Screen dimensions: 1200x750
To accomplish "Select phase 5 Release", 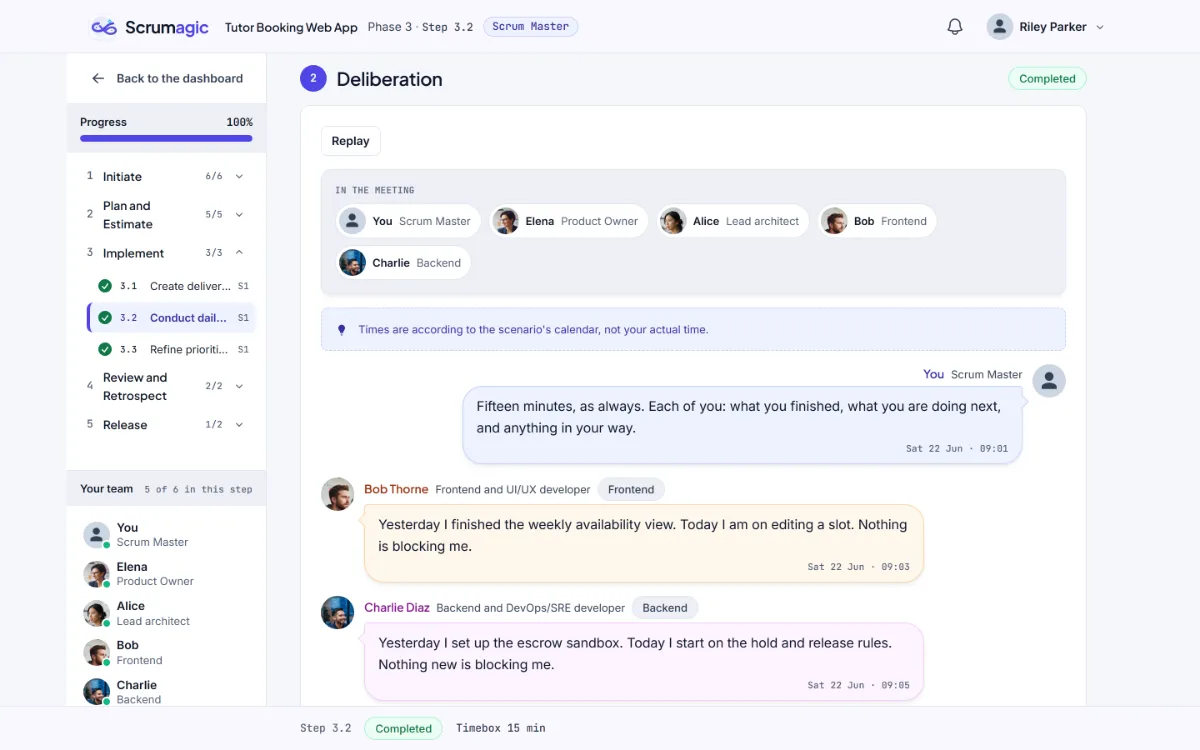I will [x=166, y=425].
